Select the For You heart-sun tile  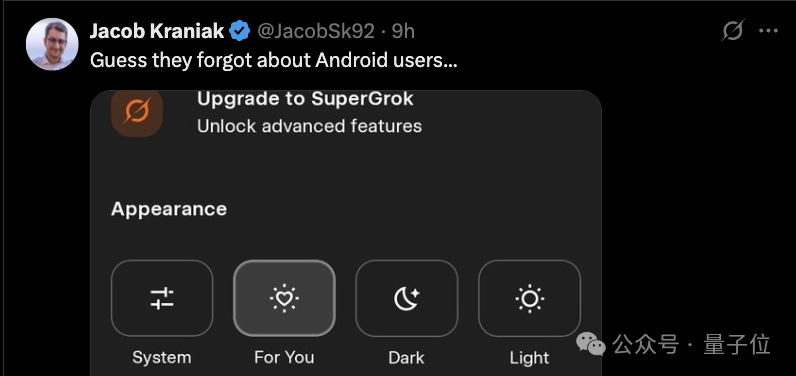(284, 298)
